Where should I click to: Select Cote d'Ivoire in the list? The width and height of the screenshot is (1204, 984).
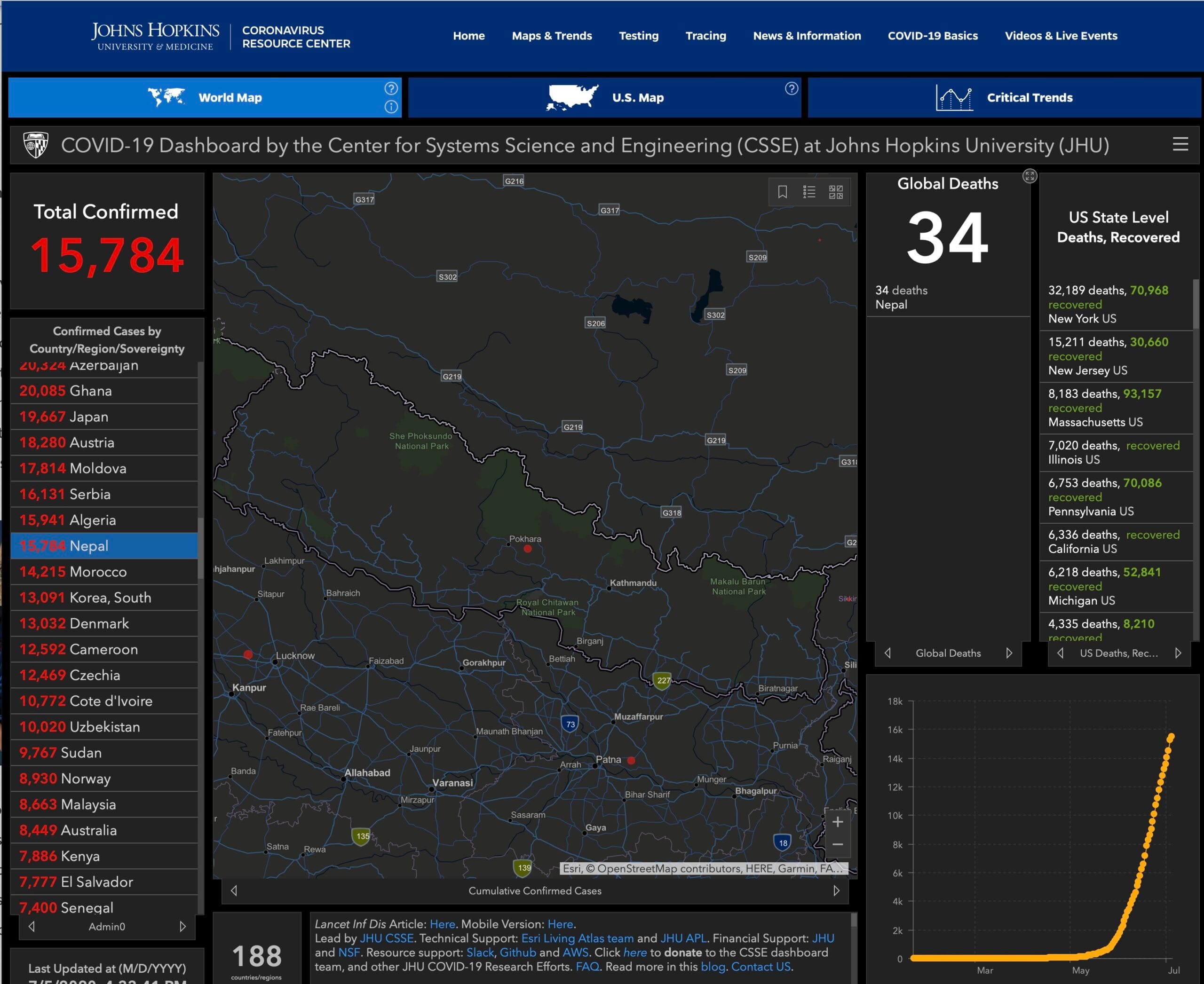coord(104,701)
